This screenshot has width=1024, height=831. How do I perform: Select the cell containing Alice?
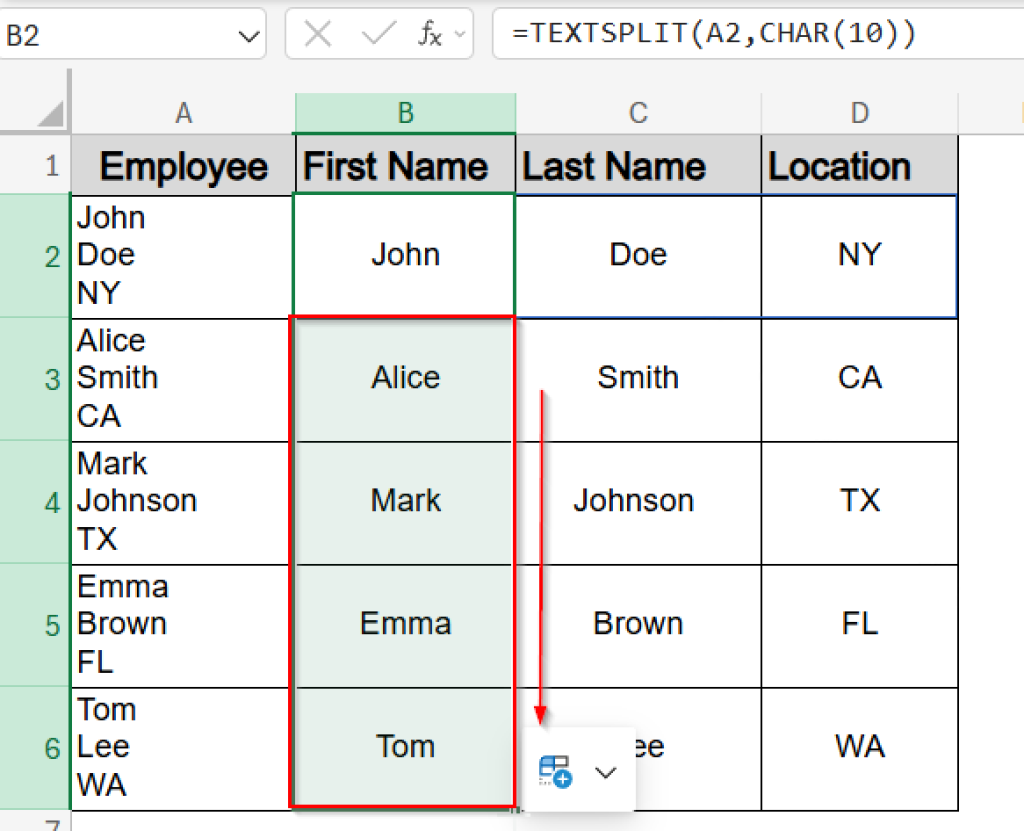(404, 378)
